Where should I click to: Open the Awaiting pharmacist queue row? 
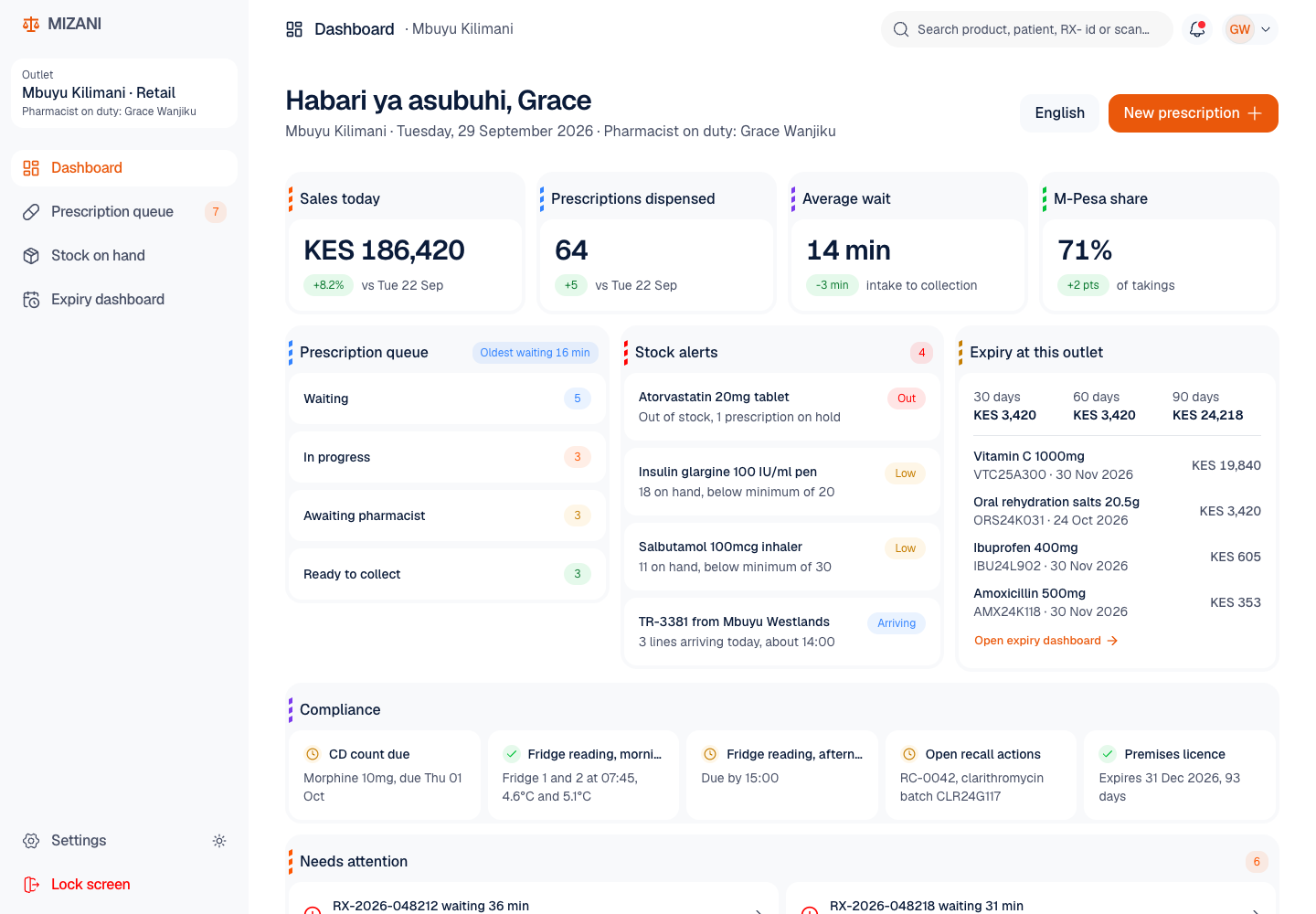[448, 515]
